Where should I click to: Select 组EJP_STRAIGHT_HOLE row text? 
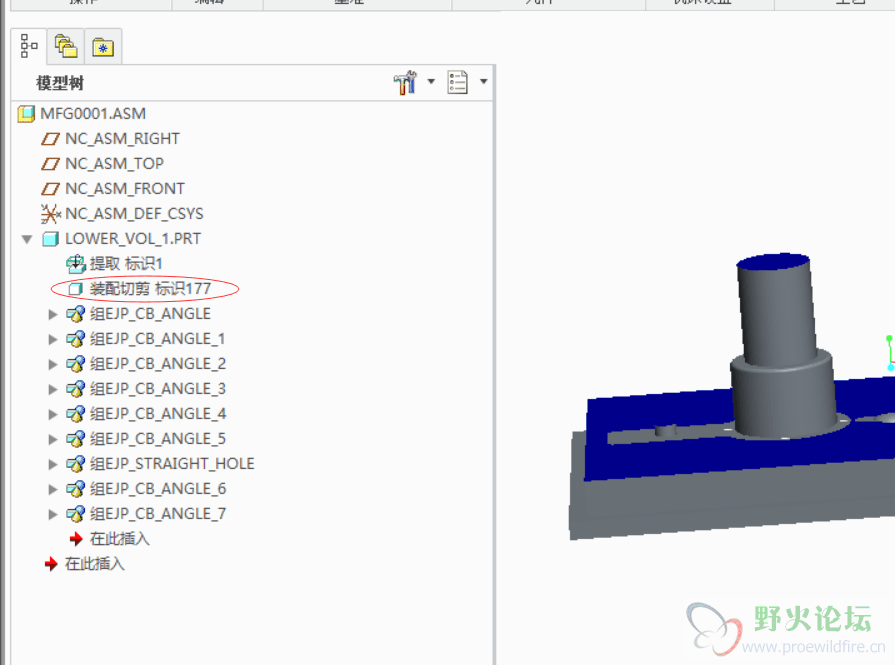coord(172,465)
